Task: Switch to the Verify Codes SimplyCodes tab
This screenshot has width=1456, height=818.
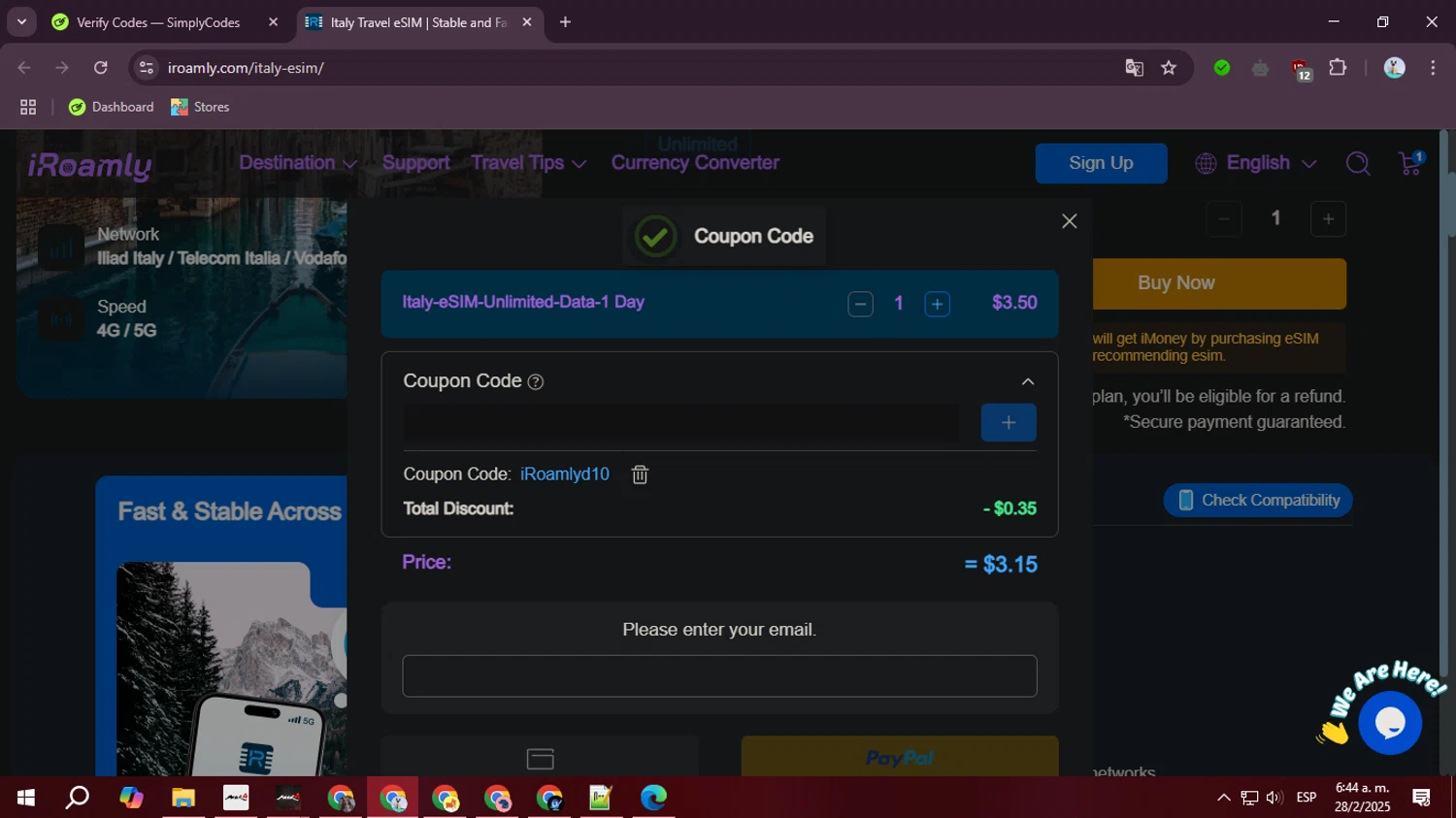Action: 157,22
